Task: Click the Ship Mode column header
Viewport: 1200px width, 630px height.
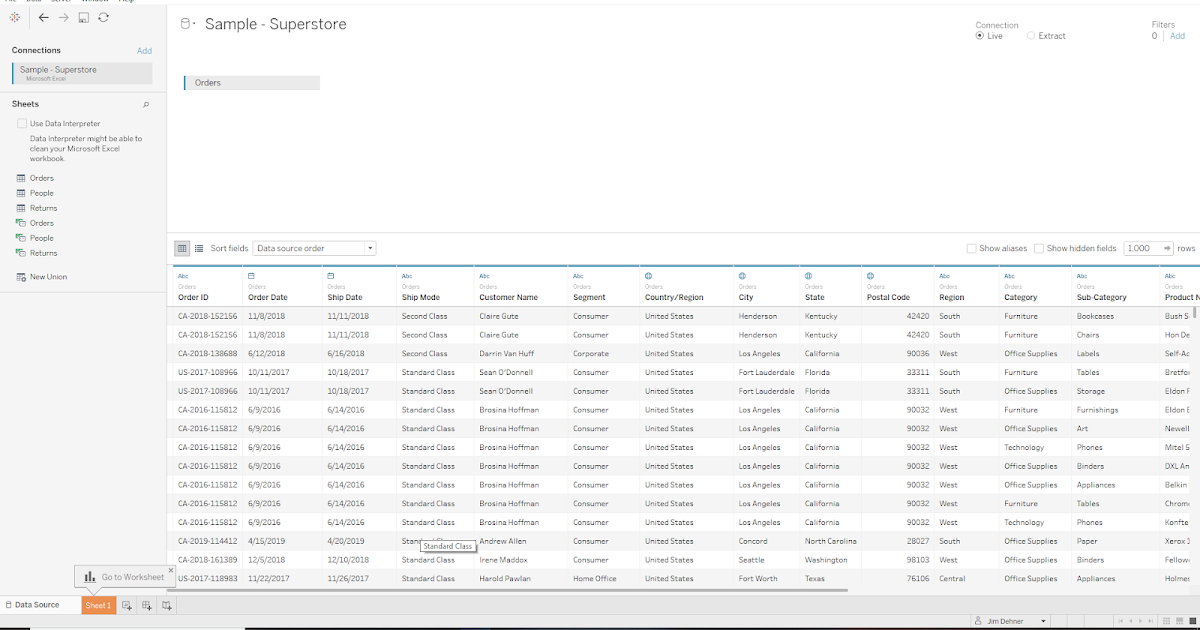Action: (420, 297)
